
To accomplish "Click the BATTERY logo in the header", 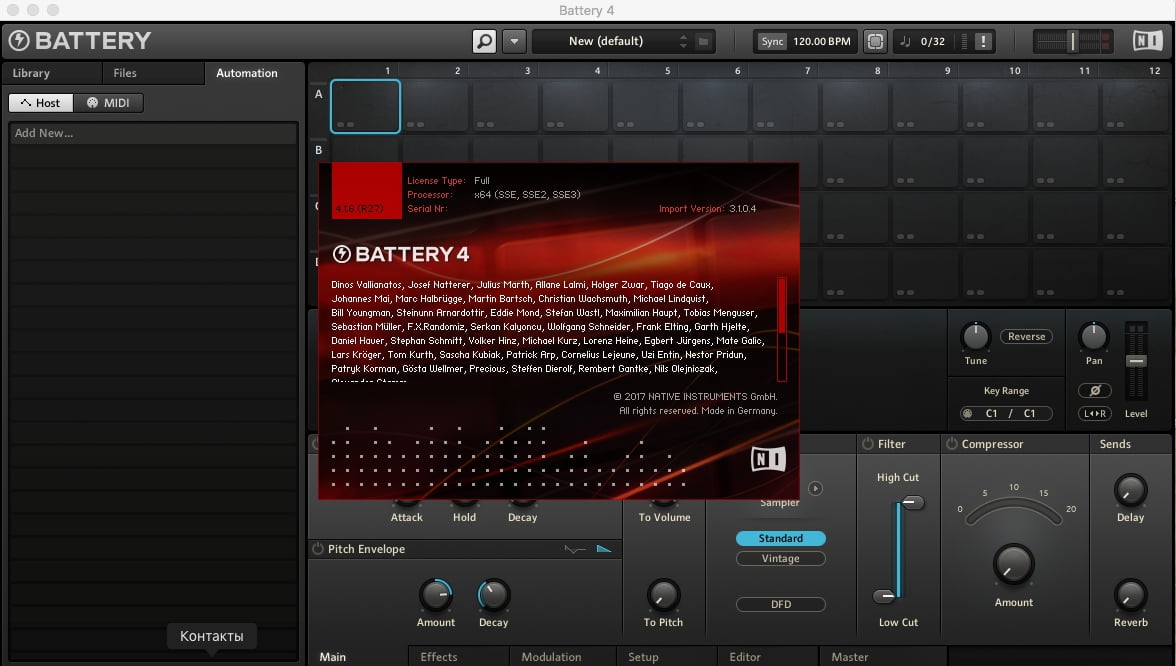I will [80, 40].
